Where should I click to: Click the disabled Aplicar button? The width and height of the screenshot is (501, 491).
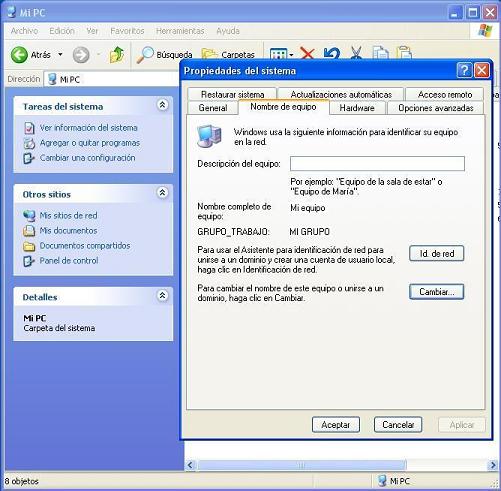(462, 425)
